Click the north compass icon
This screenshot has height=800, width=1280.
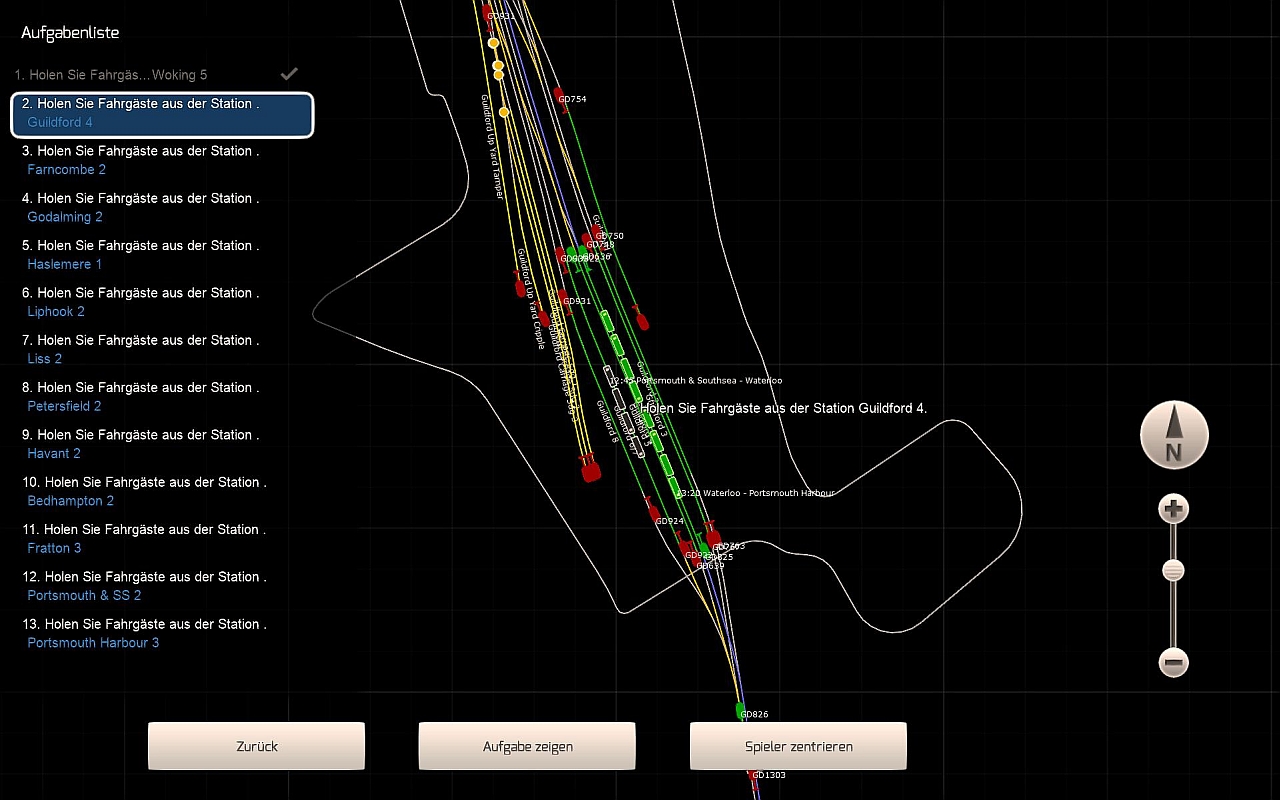pos(1174,436)
